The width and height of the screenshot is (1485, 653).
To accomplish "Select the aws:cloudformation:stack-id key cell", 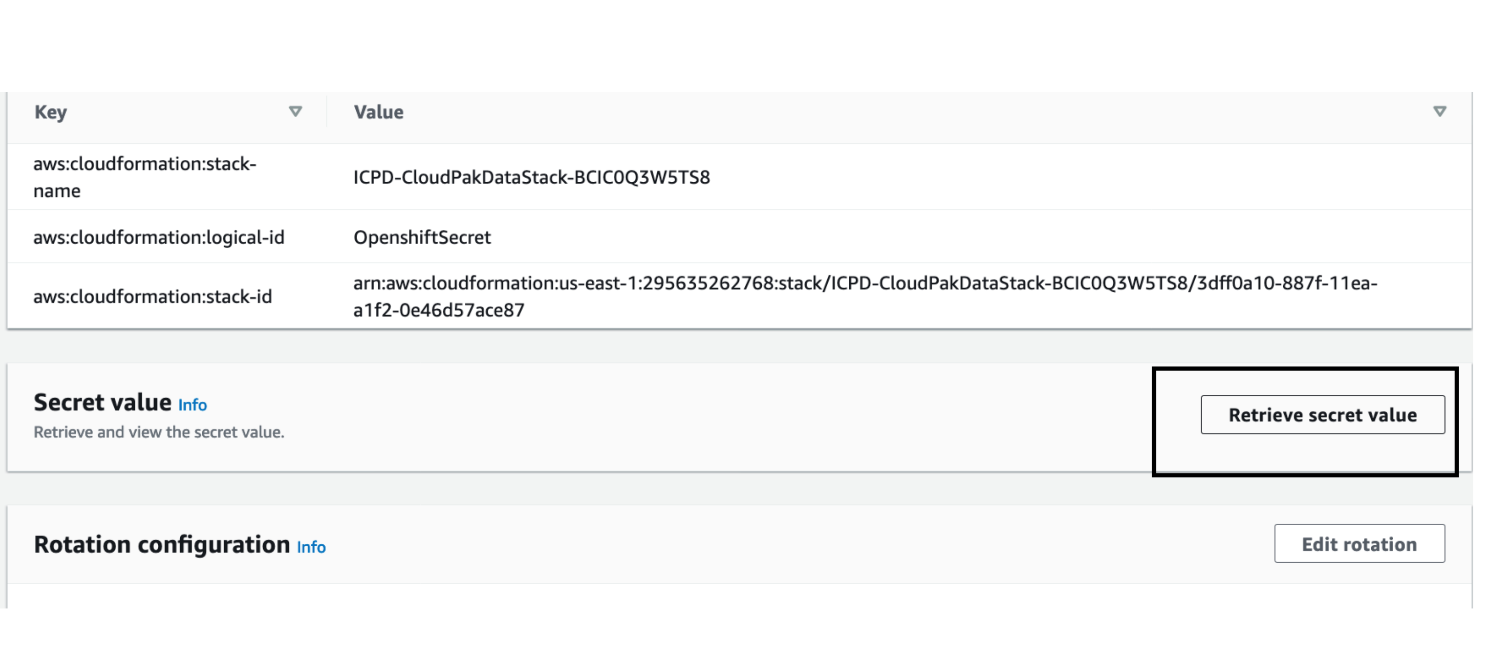I will pos(152,297).
